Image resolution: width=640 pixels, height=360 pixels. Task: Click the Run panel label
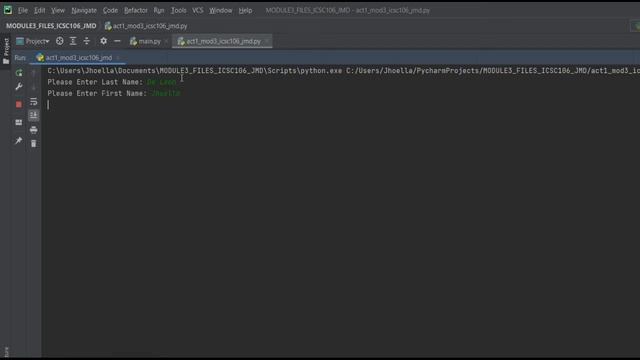point(20,58)
